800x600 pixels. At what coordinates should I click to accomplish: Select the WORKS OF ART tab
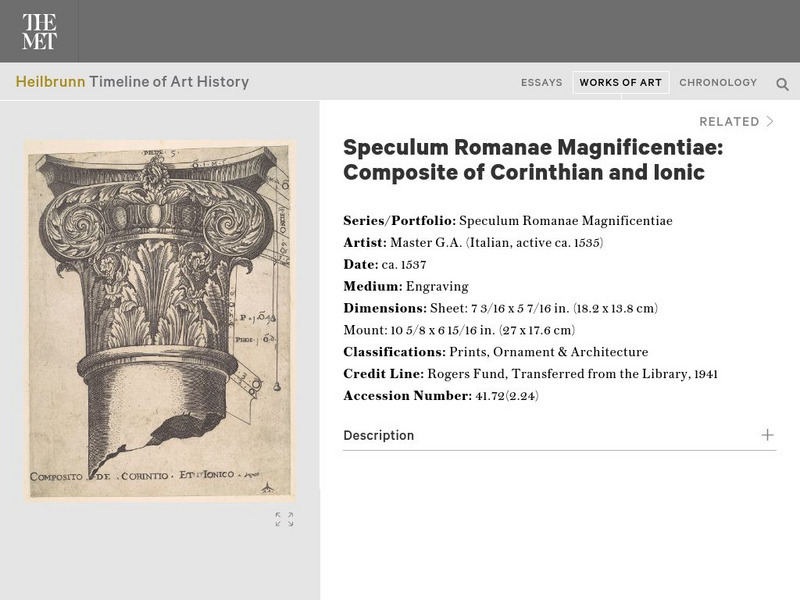[x=620, y=82]
